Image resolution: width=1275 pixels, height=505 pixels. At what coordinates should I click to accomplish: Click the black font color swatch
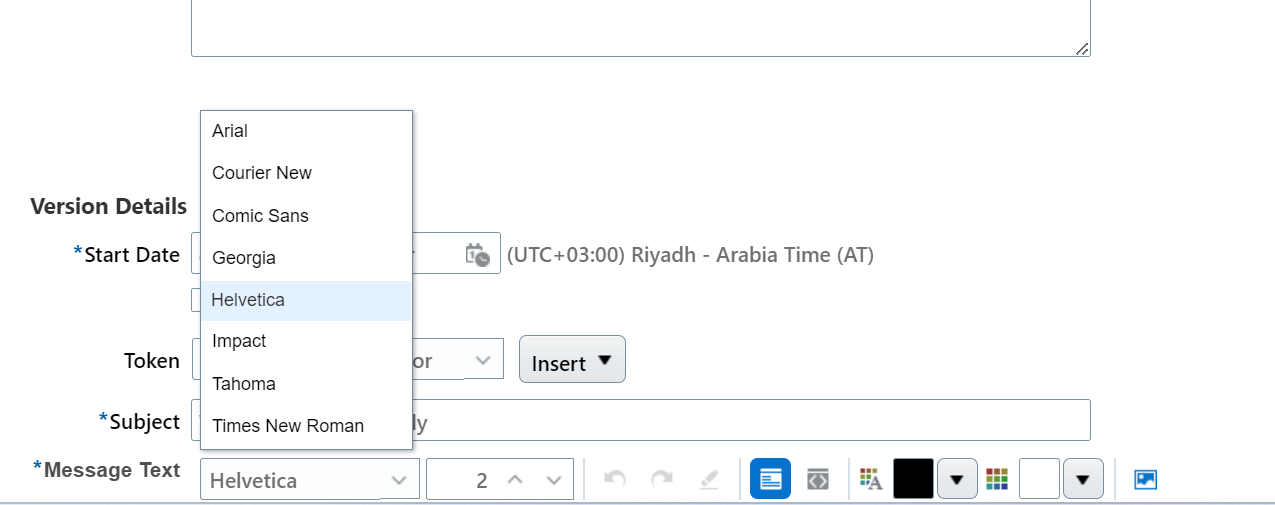913,479
